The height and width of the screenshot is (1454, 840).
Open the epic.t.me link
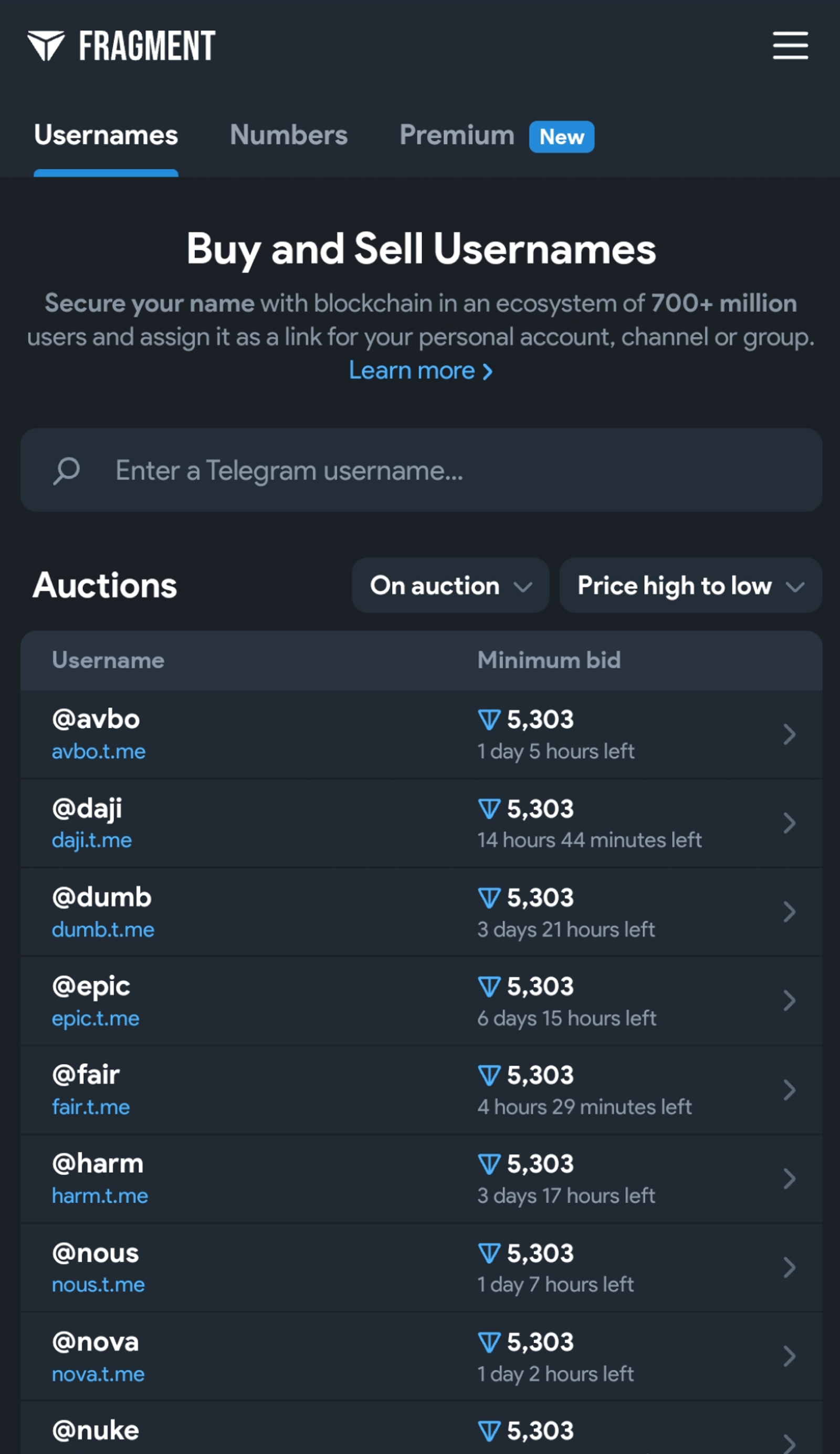(x=95, y=1019)
